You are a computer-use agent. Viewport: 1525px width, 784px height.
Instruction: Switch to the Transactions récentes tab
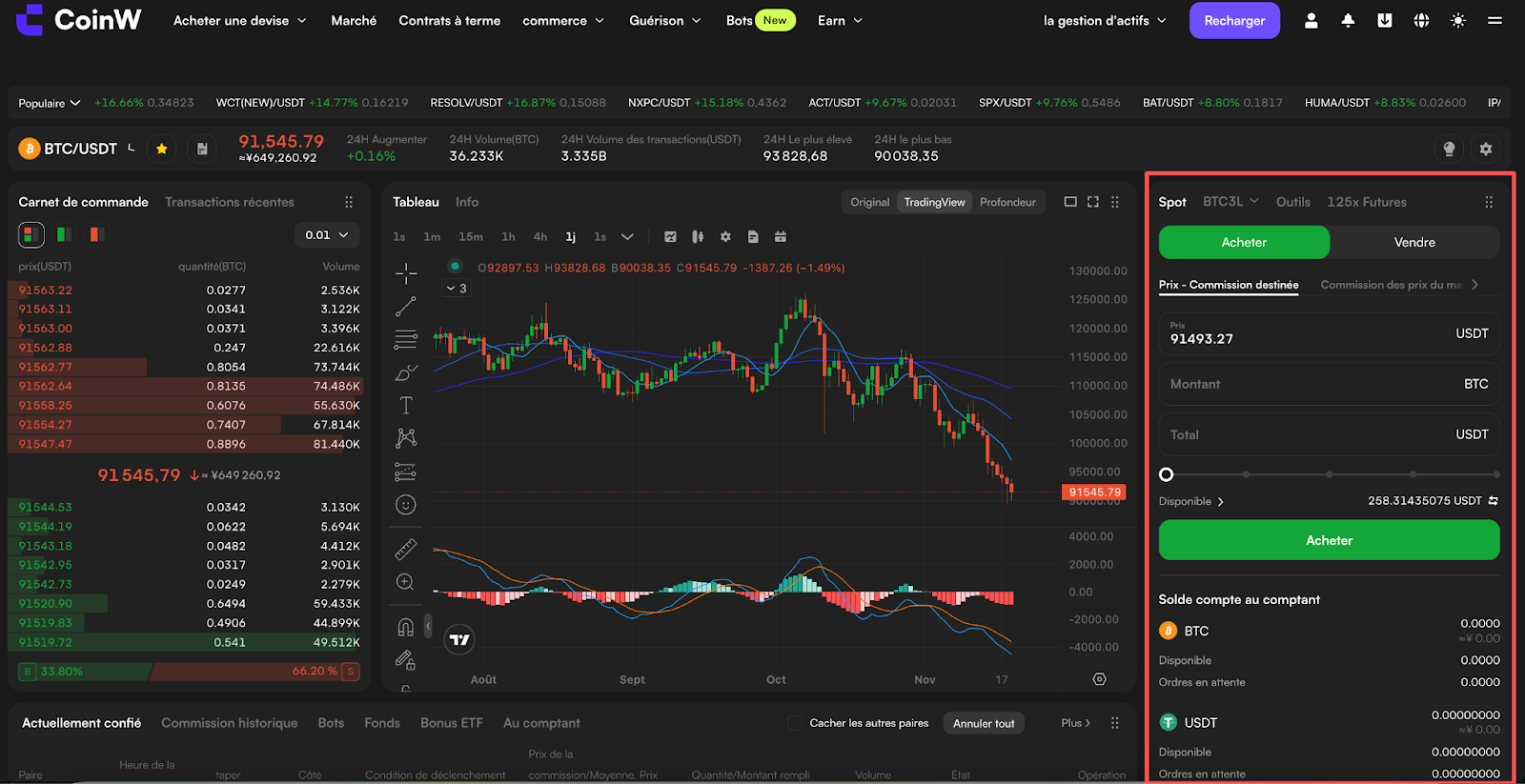pos(230,202)
